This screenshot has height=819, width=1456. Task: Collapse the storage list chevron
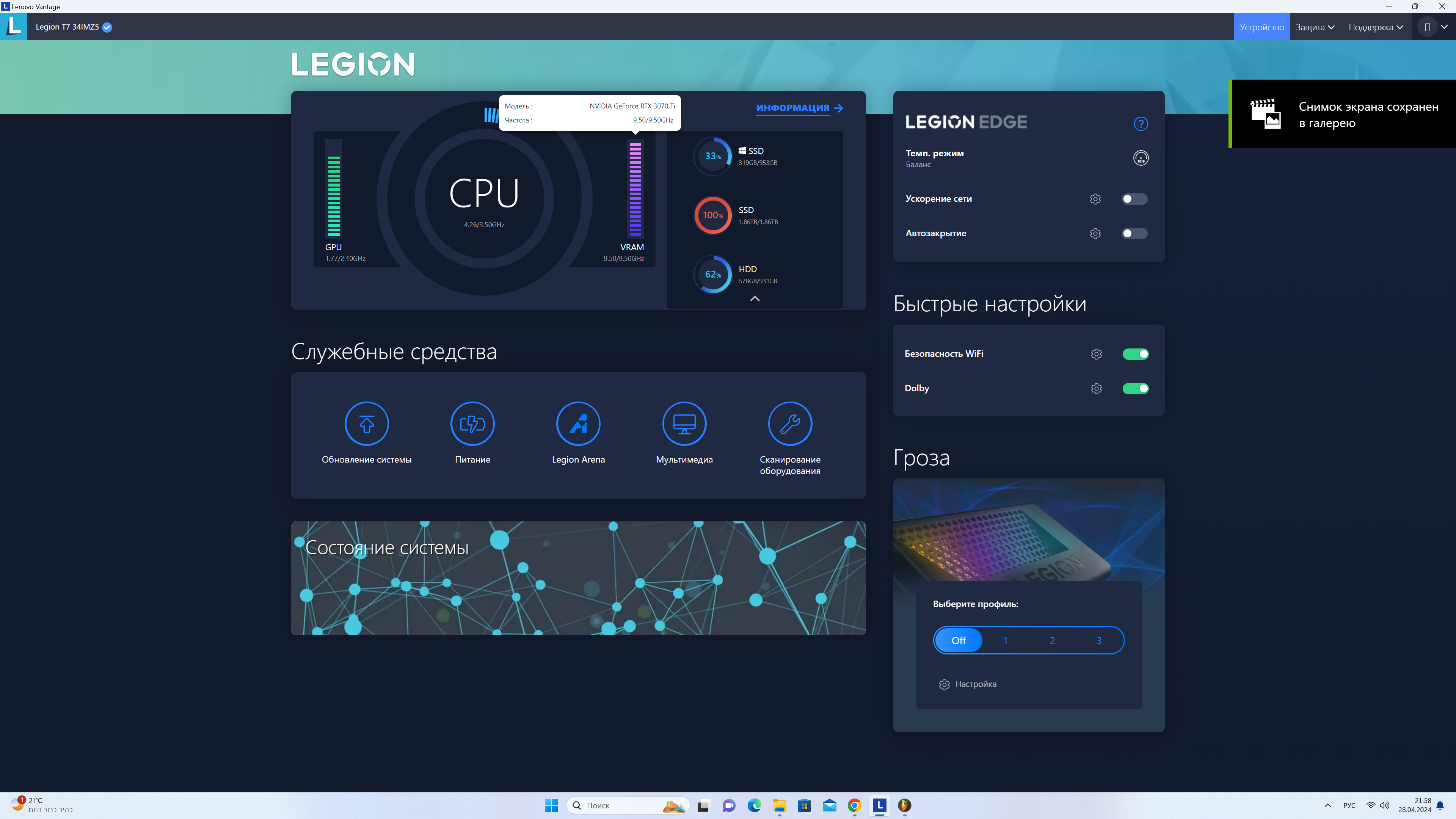point(755,298)
